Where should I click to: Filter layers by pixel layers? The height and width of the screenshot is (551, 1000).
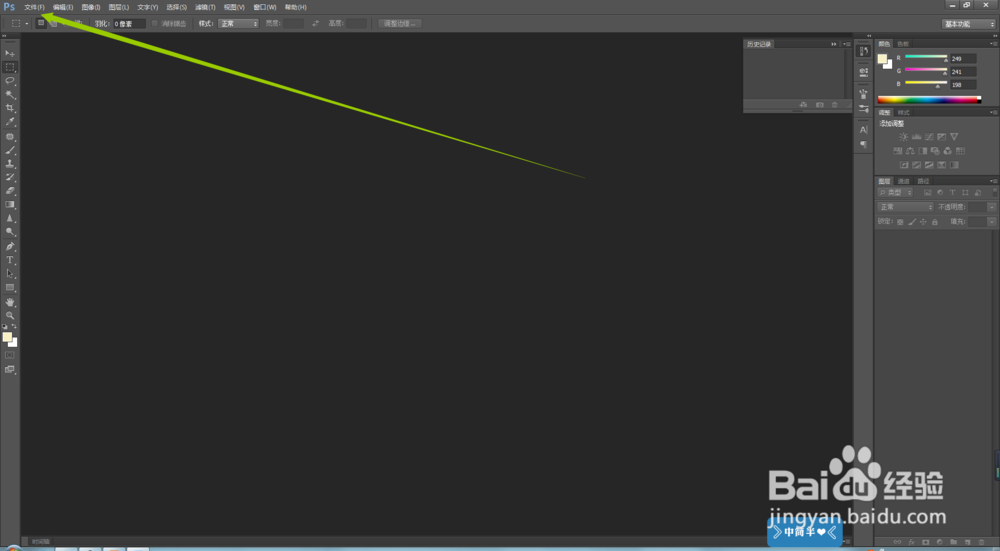tap(927, 193)
